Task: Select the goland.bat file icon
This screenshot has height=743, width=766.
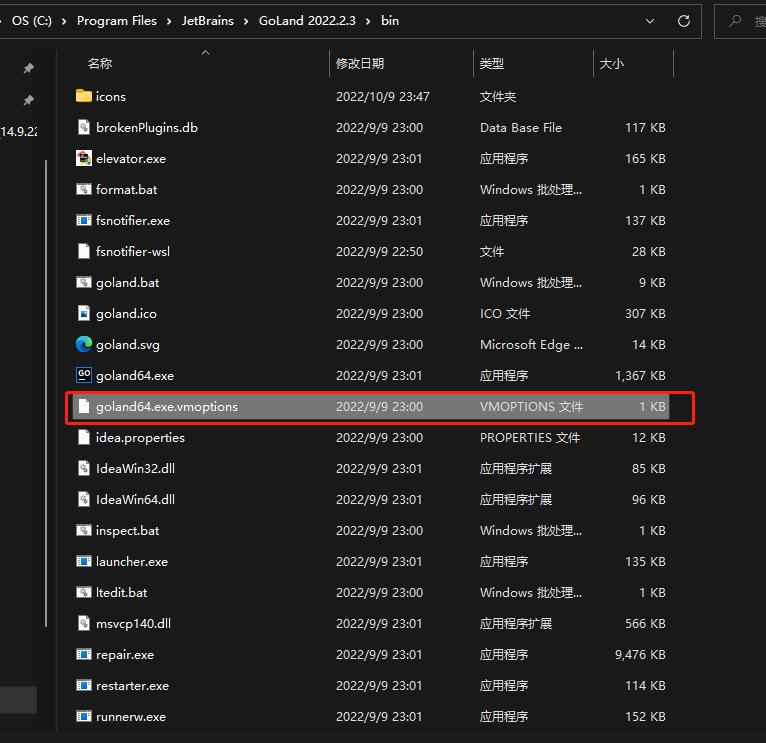Action: 84,282
